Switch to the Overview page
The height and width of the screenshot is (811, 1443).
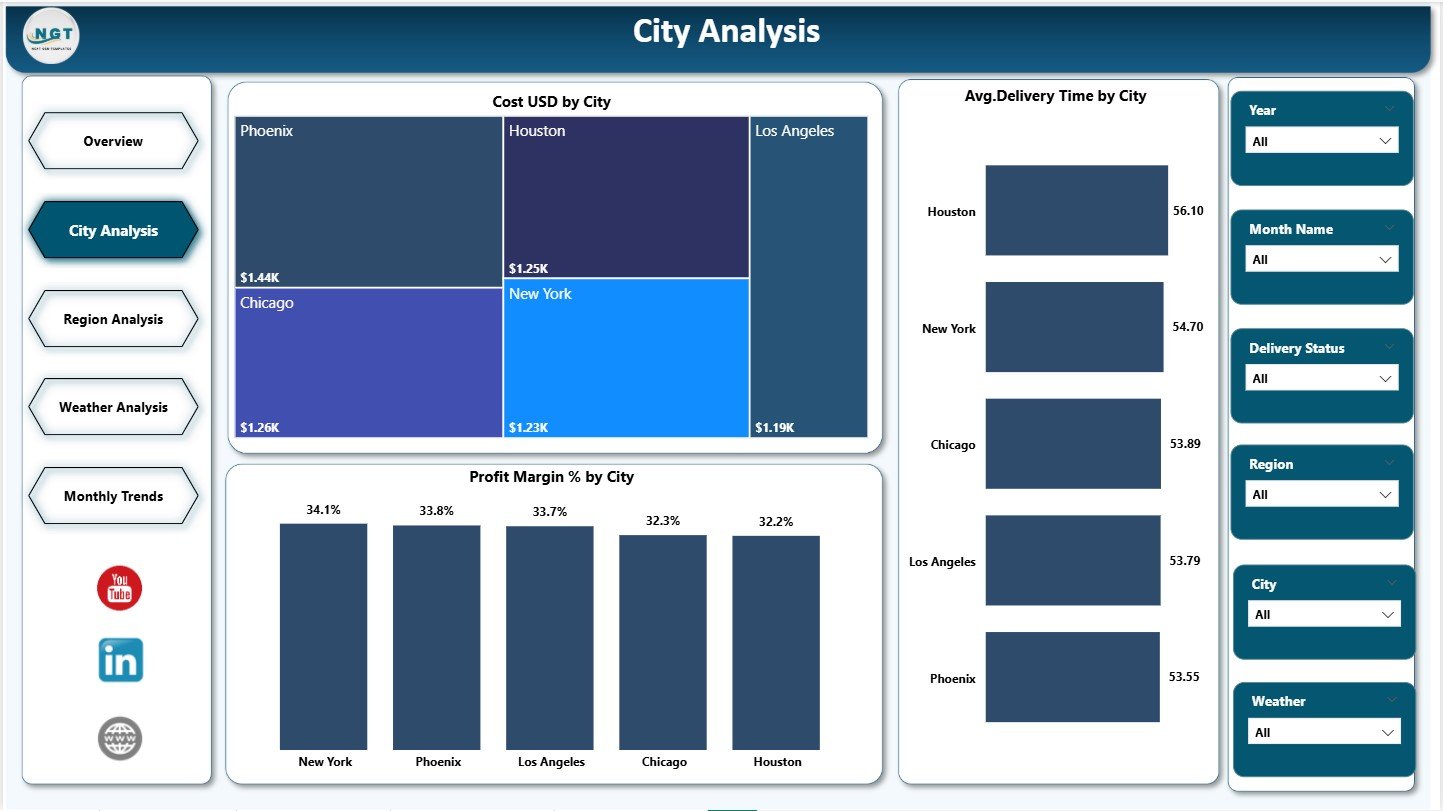point(113,141)
